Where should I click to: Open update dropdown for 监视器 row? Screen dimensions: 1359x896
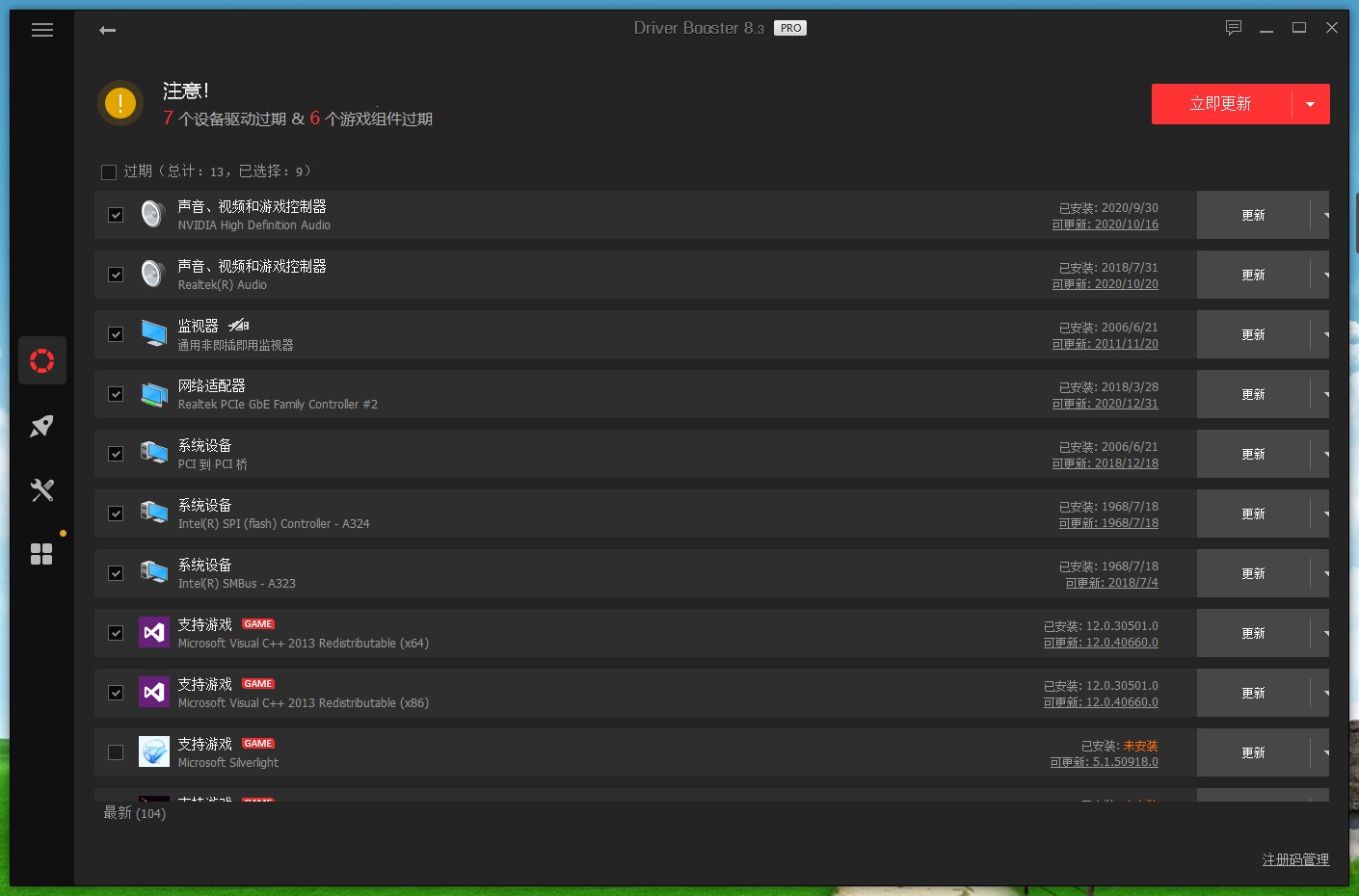[x=1322, y=334]
